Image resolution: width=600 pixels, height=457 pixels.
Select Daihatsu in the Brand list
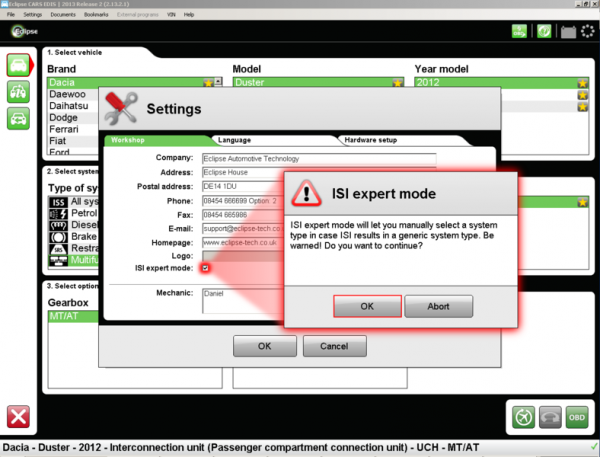point(73,106)
